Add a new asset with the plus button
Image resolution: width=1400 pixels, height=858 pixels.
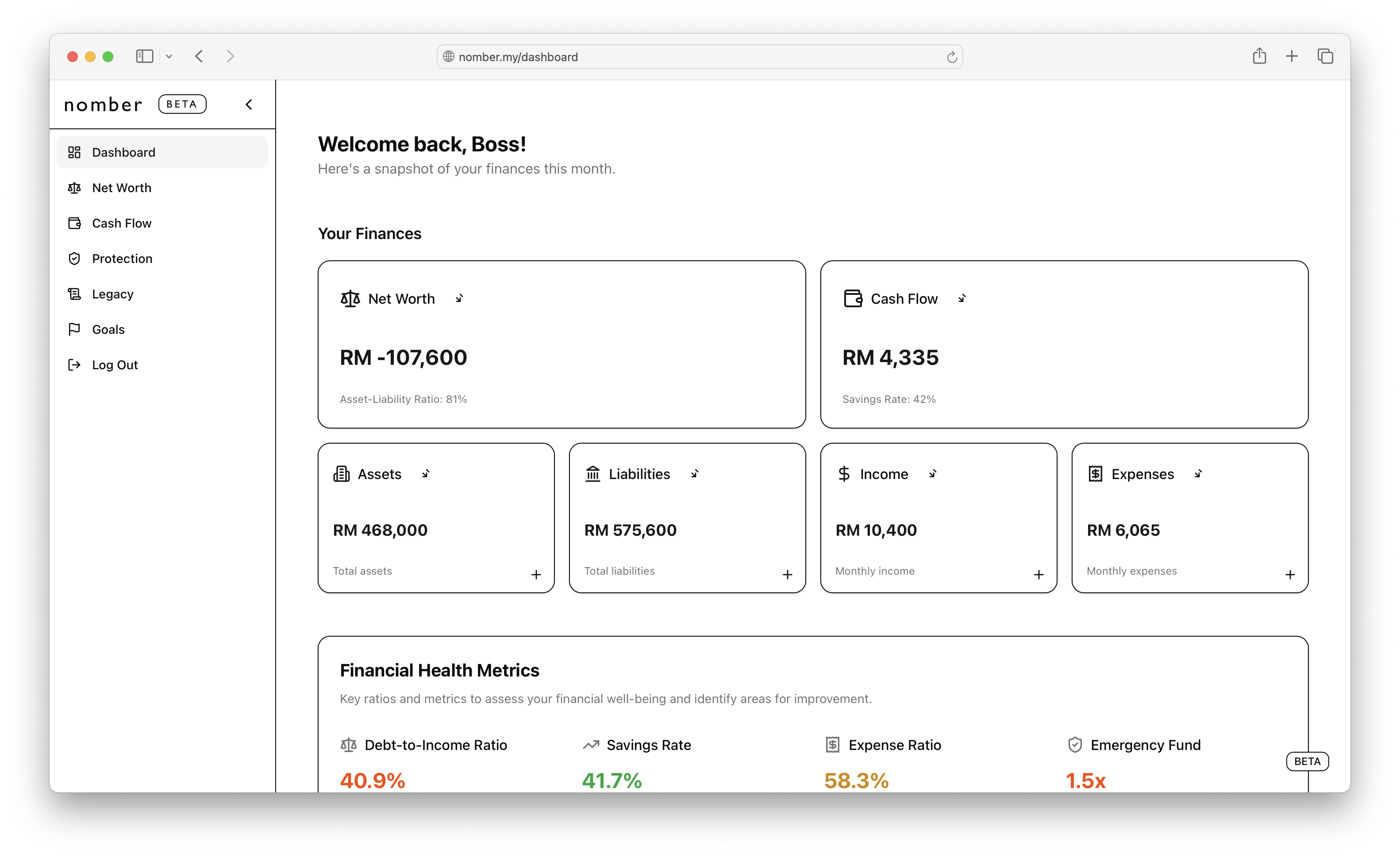pos(536,574)
